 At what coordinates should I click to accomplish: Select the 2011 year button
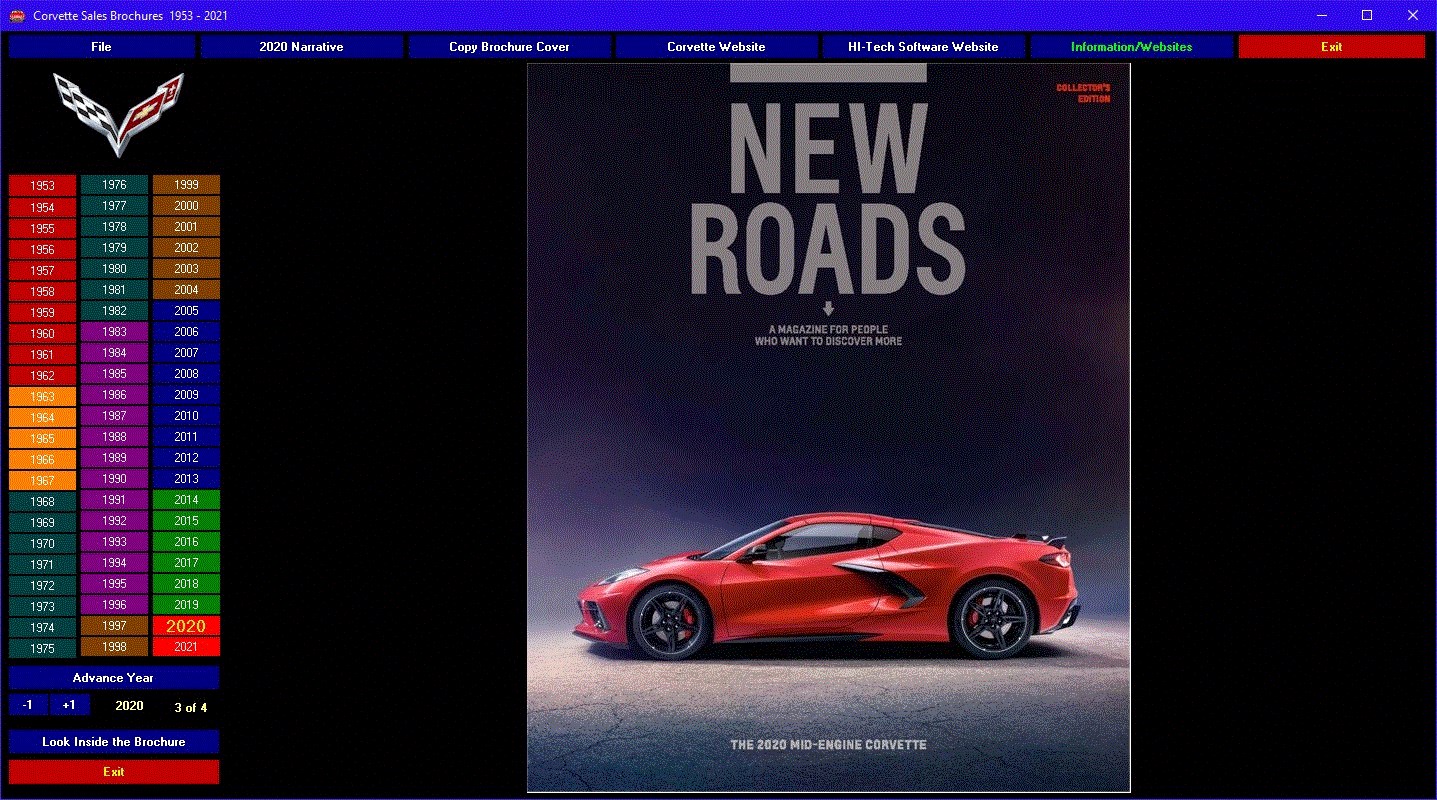(186, 437)
